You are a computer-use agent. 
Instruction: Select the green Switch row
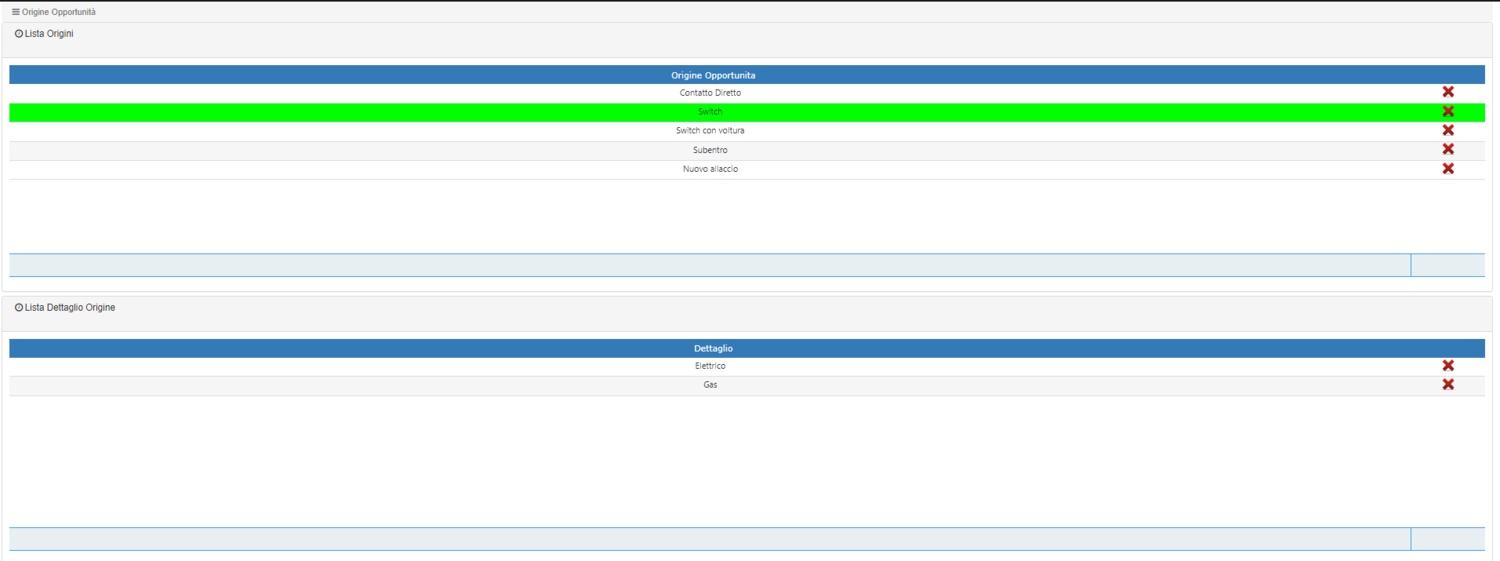point(747,112)
